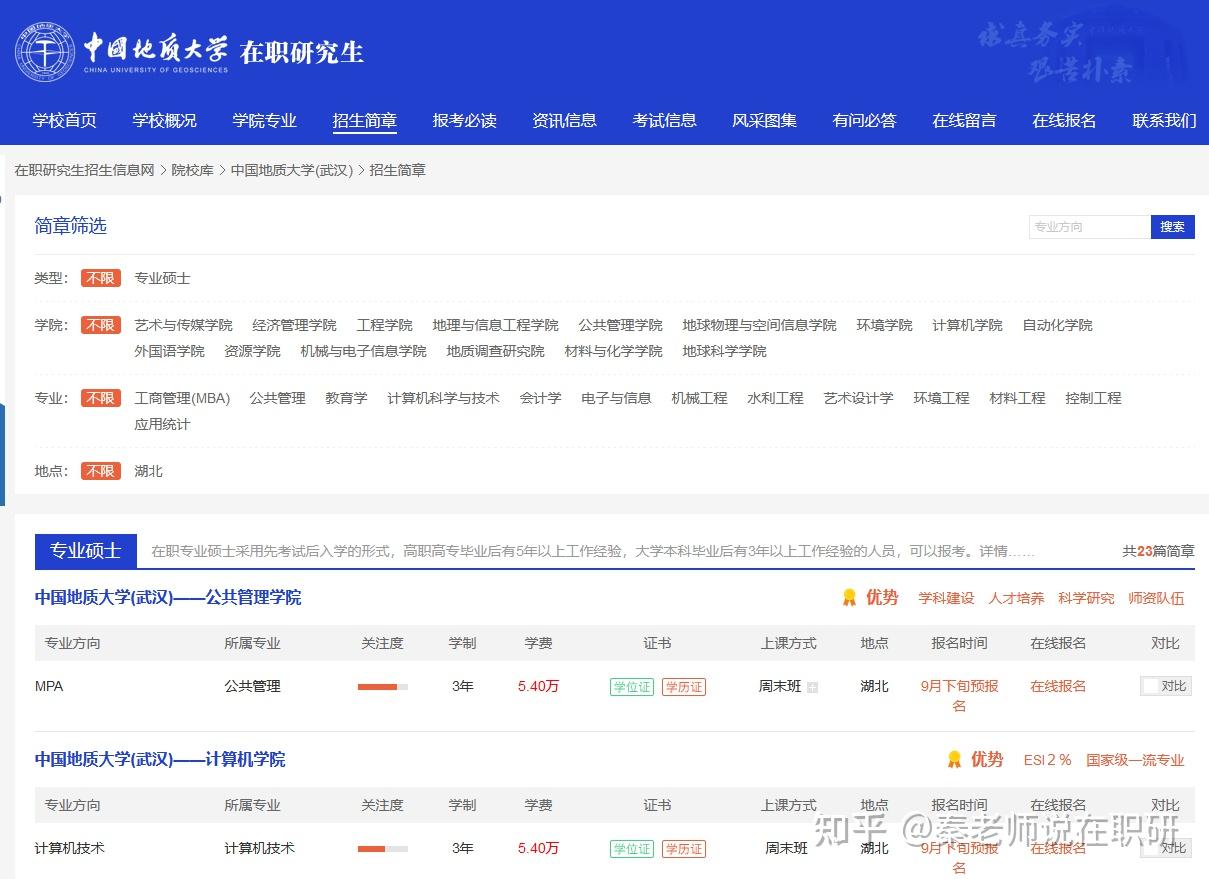1209x879 pixels.
Task: Click the 计算机技术 row attention level bar
Action: click(x=383, y=849)
